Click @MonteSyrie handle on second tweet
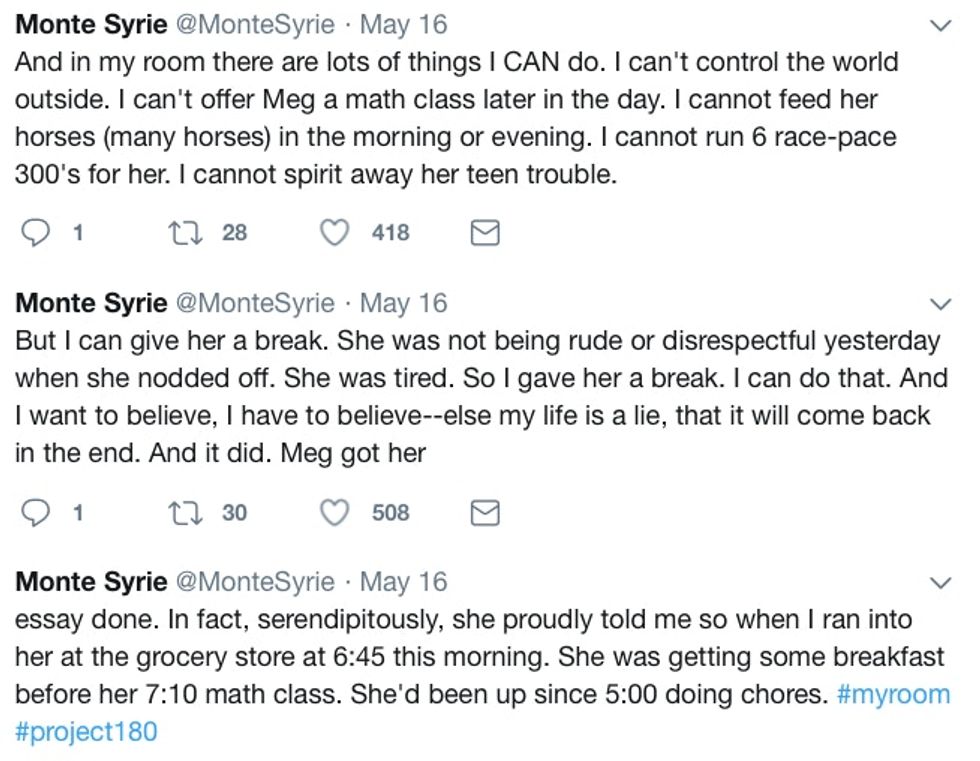This screenshot has height=761, width=980. 255,302
